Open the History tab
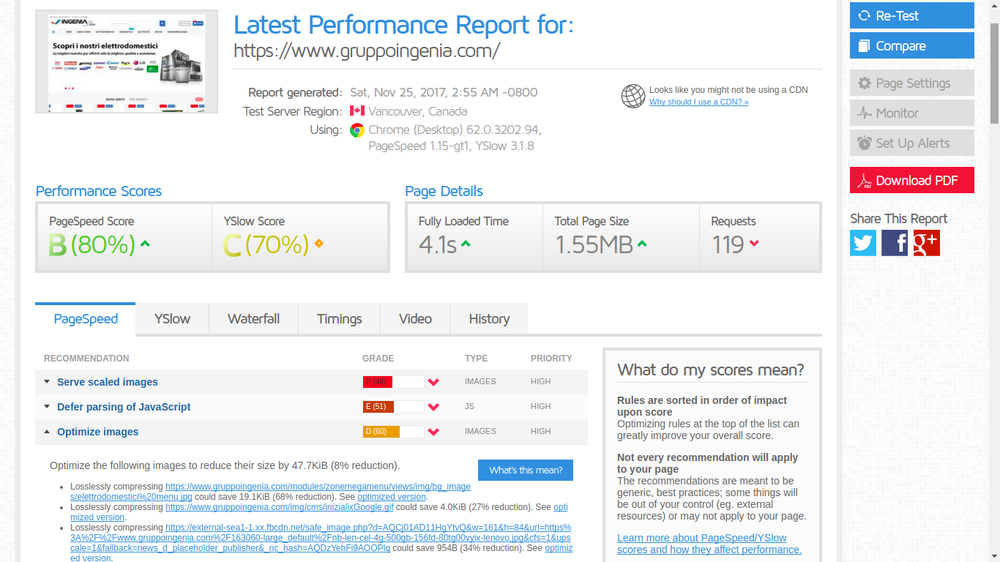 point(489,318)
